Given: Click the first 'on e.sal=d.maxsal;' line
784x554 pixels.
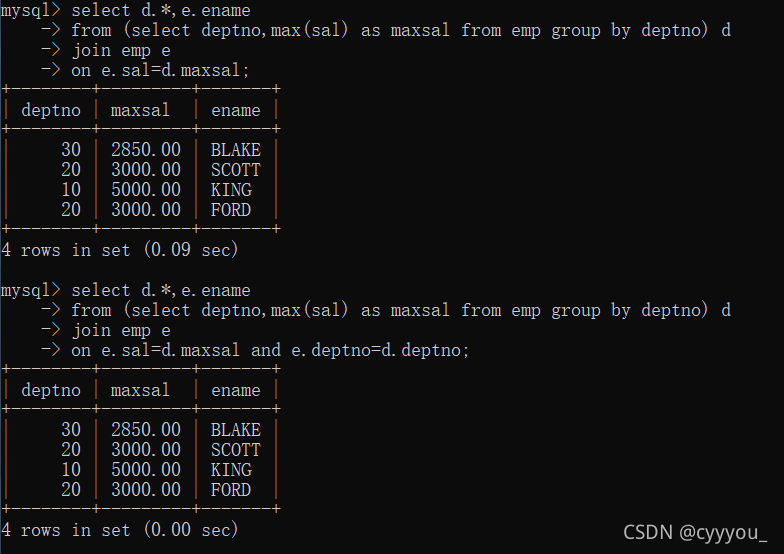Looking at the screenshot, I should tap(160, 70).
